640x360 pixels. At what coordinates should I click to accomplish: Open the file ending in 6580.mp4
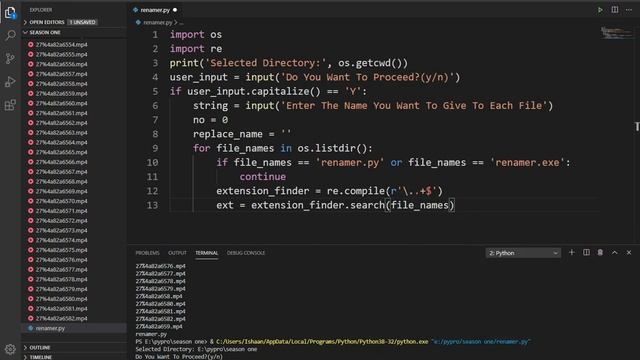(62, 299)
